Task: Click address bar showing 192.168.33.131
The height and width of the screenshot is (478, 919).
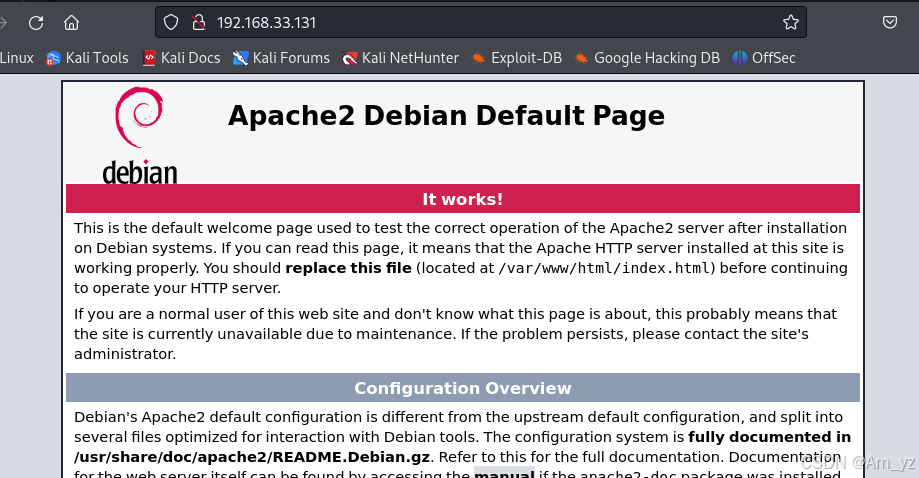Action: click(481, 22)
